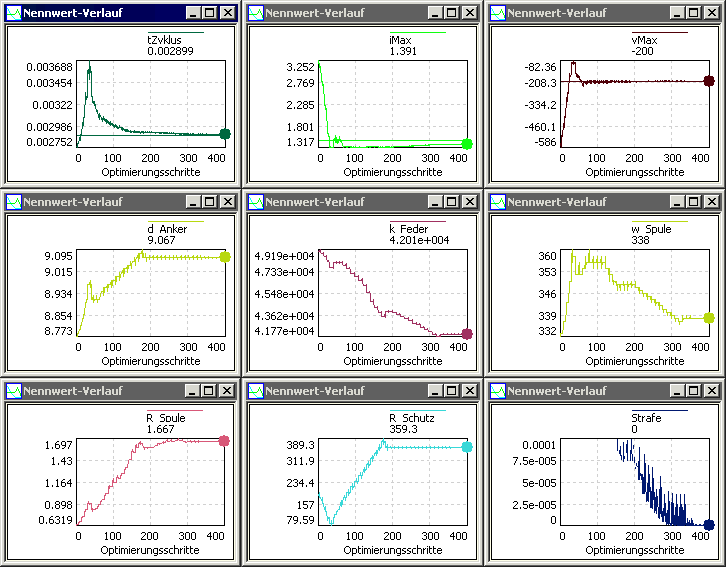The image size is (726, 567).
Task: Maximize the tZyklus chart window
Action: 210,13
